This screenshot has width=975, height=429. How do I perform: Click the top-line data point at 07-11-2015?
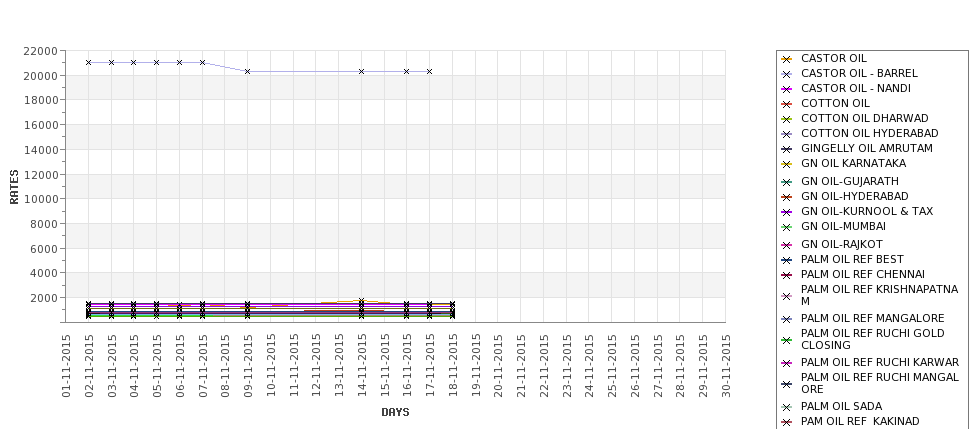pos(202,63)
